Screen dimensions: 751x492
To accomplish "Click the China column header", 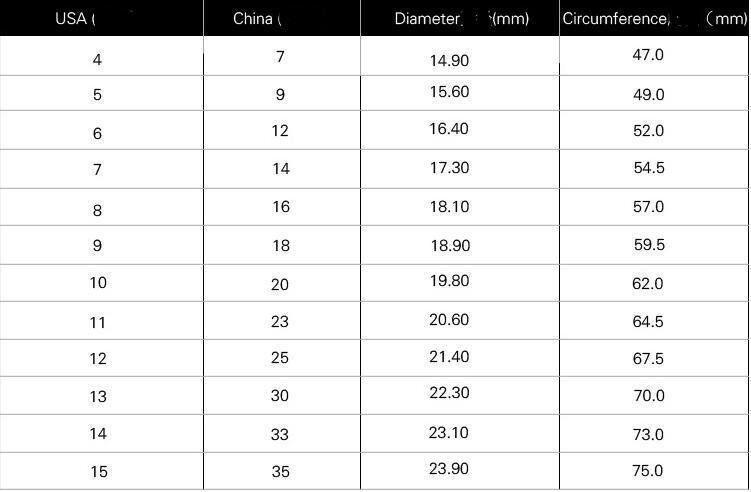I will point(257,19).
